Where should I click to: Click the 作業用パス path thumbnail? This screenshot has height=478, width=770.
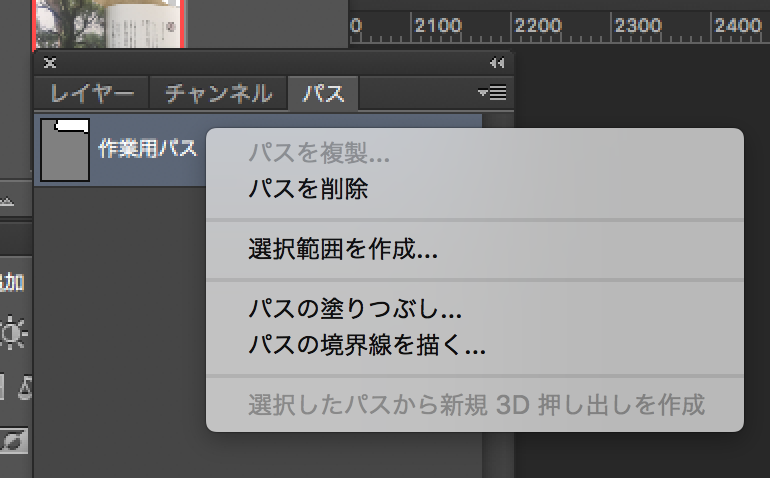click(x=65, y=150)
